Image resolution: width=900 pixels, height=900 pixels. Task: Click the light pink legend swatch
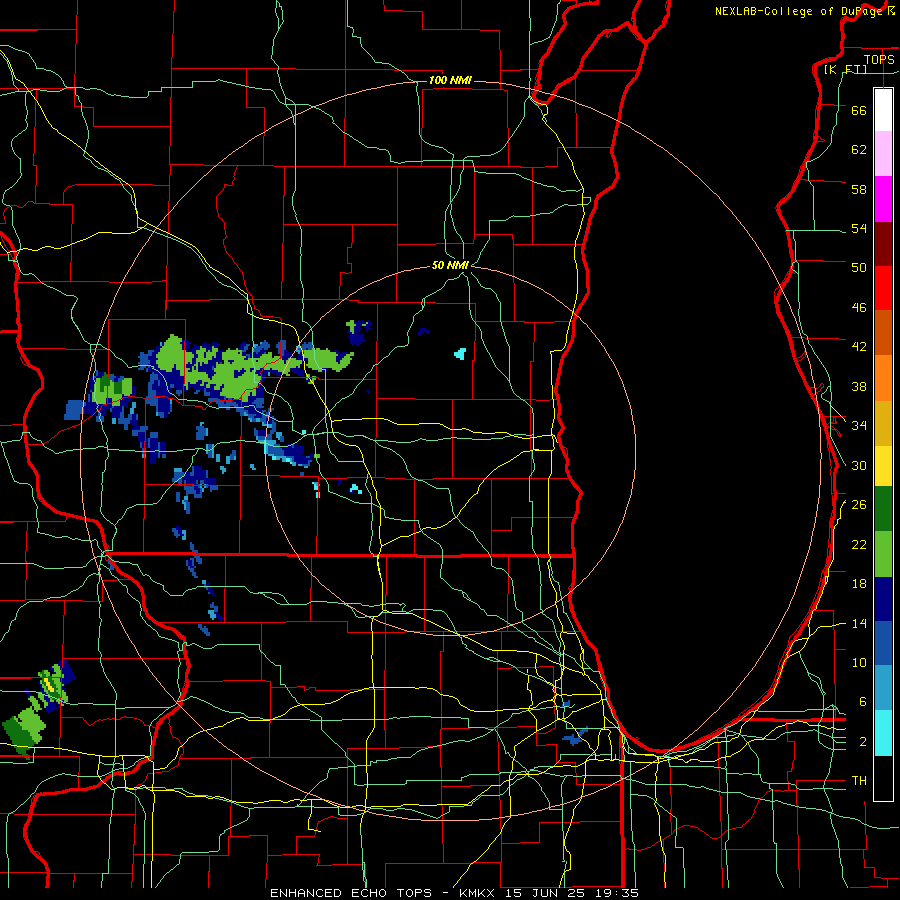coord(883,154)
